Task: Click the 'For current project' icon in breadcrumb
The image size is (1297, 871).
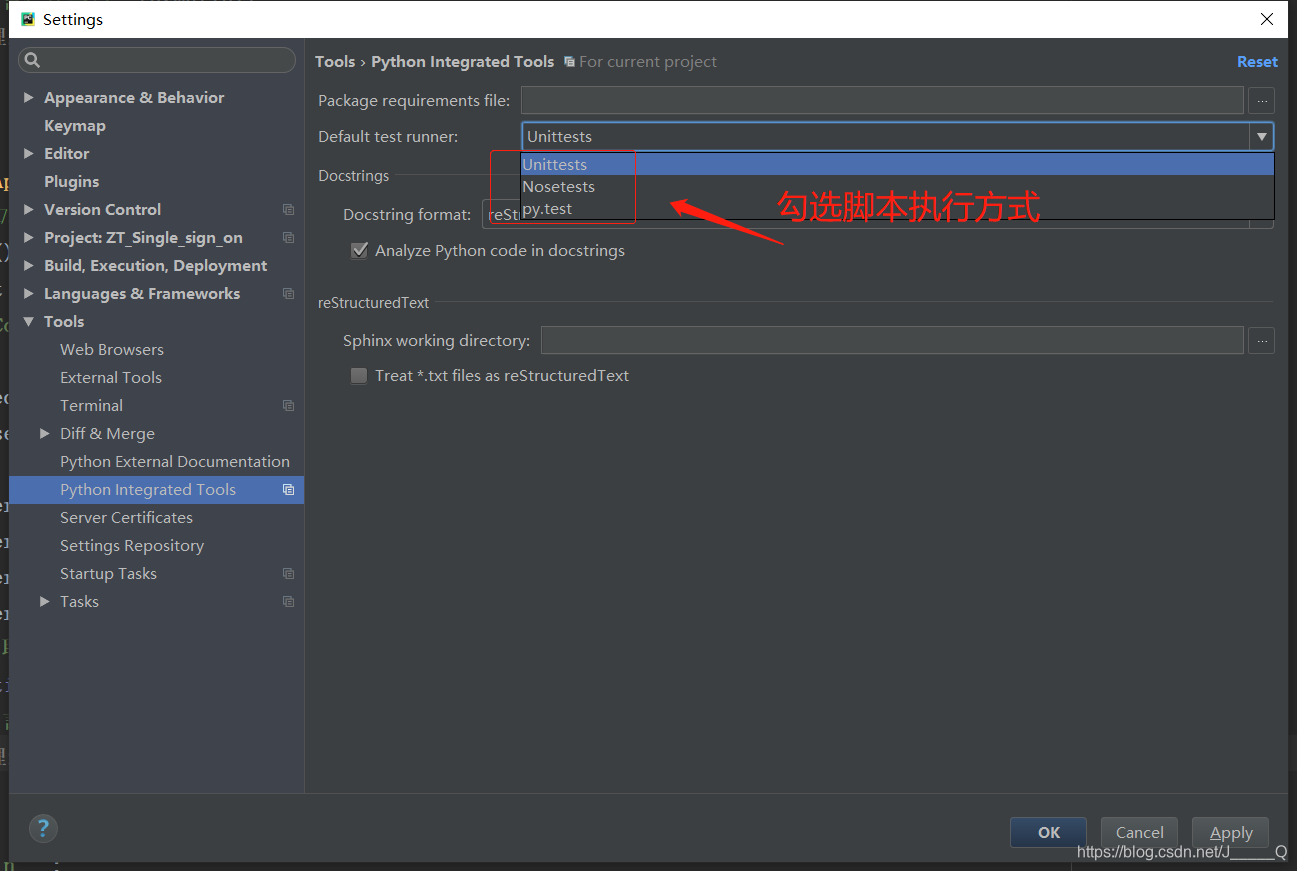Action: point(569,62)
